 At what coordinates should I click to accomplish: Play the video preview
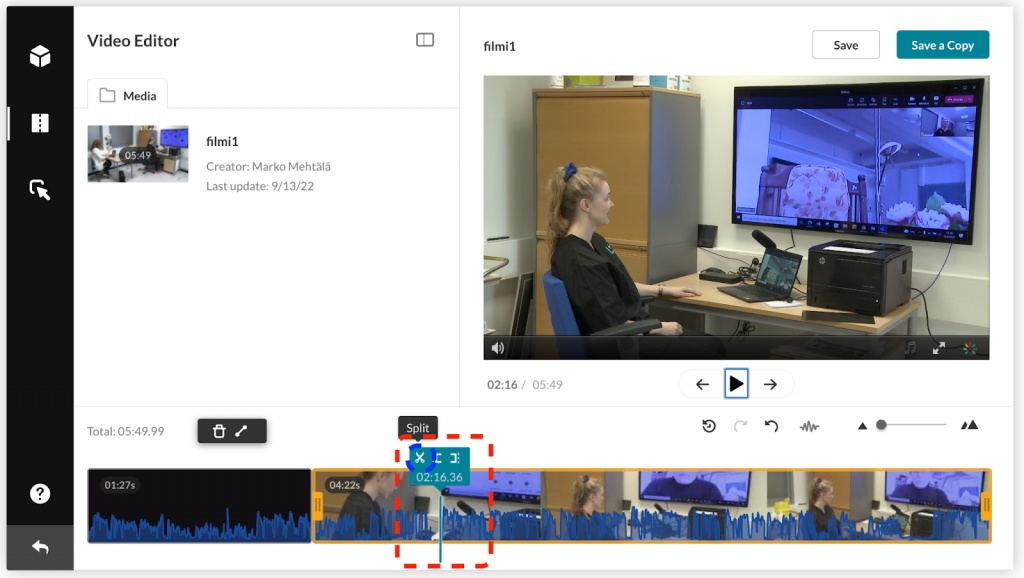pyautogui.click(x=736, y=384)
